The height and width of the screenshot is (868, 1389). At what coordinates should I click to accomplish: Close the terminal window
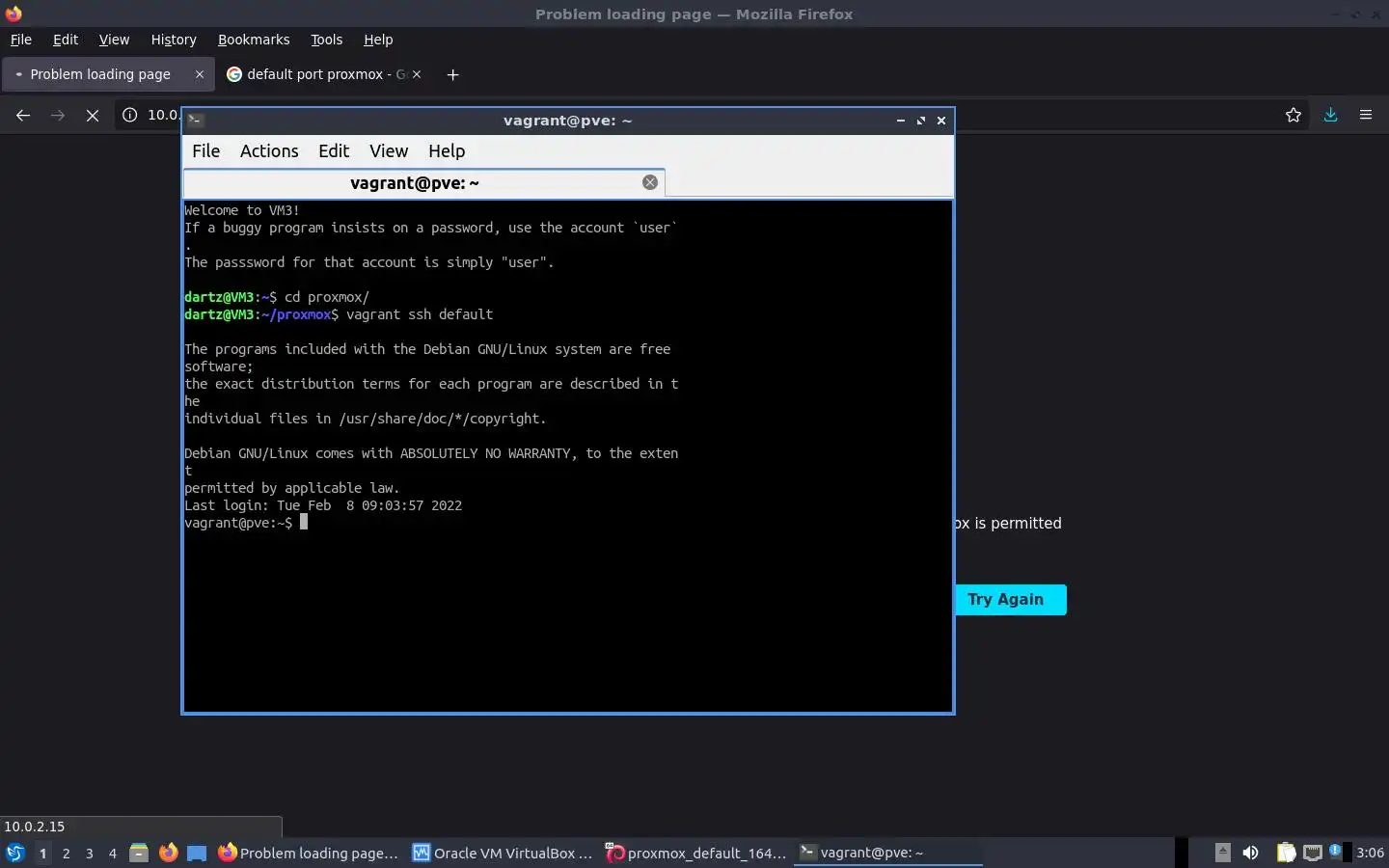click(x=941, y=121)
